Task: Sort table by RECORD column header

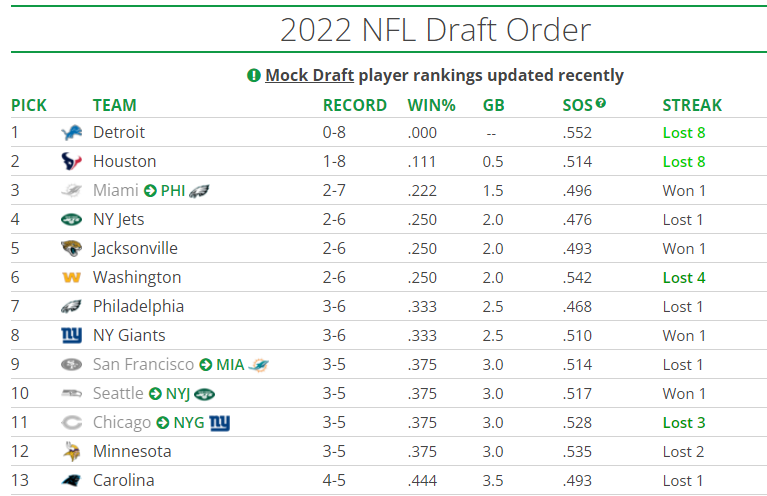Action: click(x=354, y=105)
